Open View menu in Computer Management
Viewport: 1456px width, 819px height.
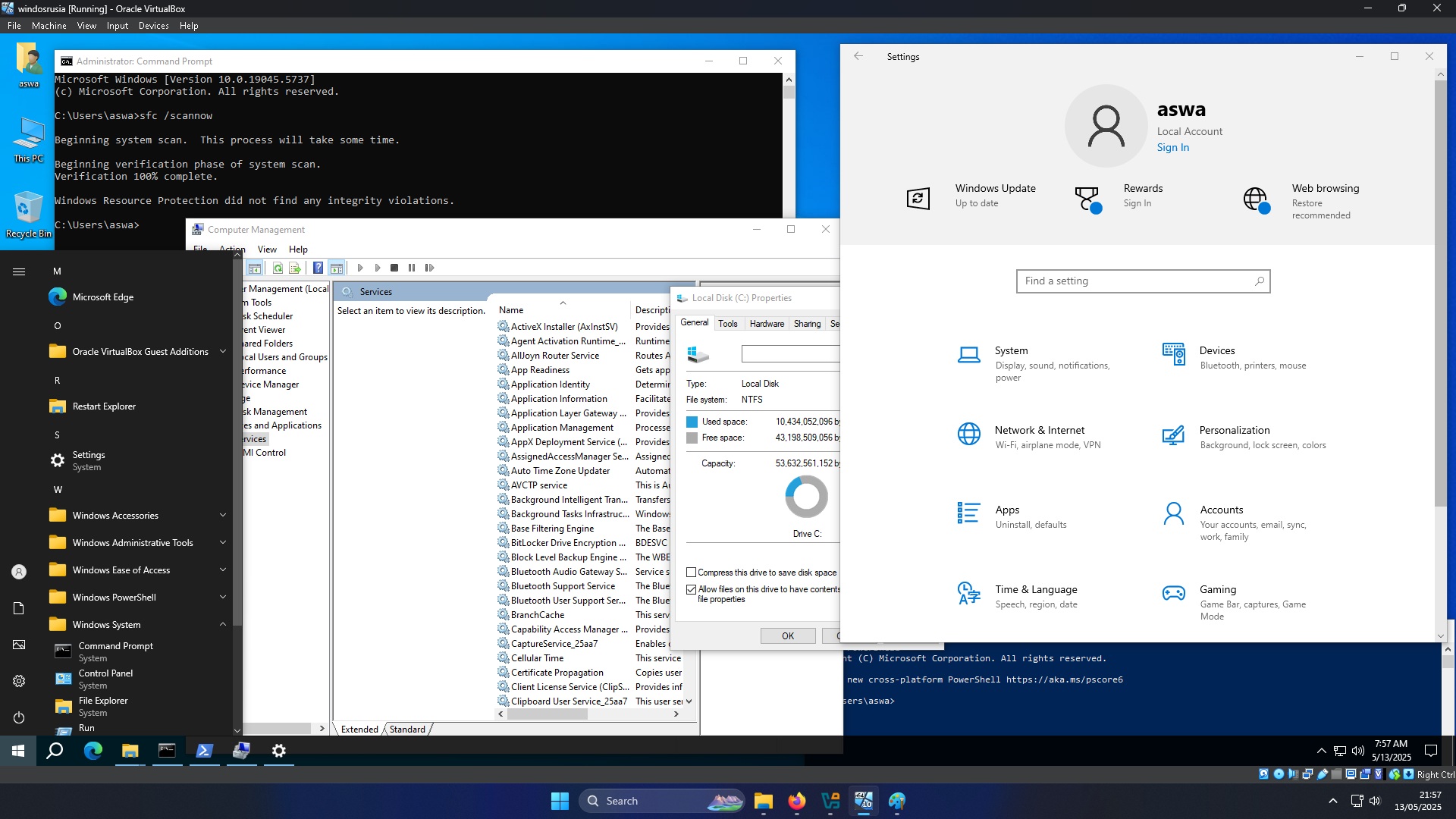(267, 249)
